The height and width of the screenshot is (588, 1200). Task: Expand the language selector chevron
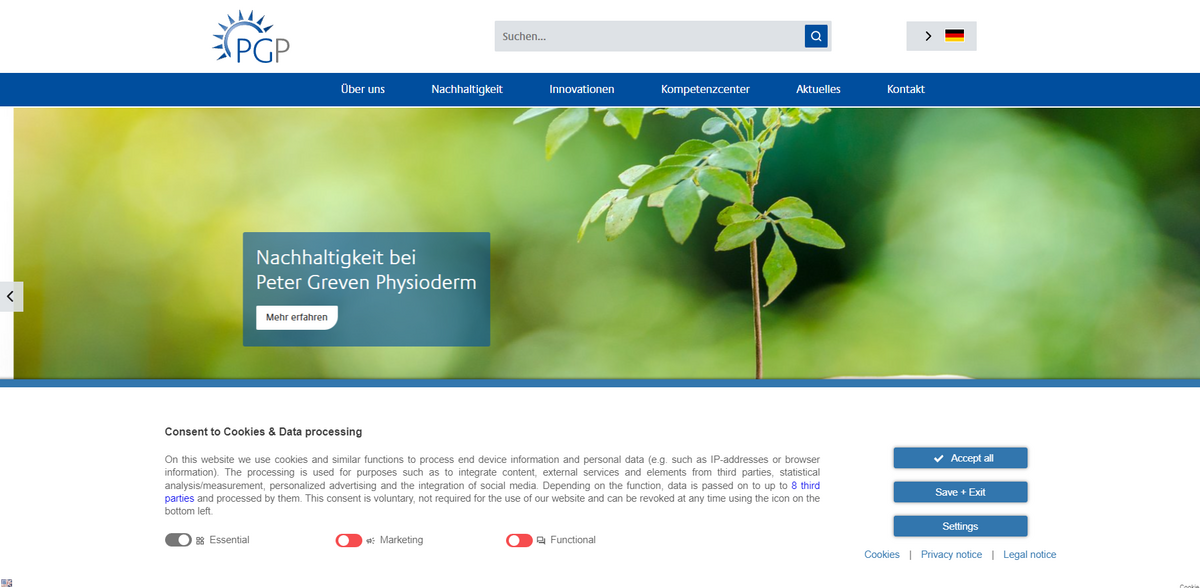[x=928, y=36]
